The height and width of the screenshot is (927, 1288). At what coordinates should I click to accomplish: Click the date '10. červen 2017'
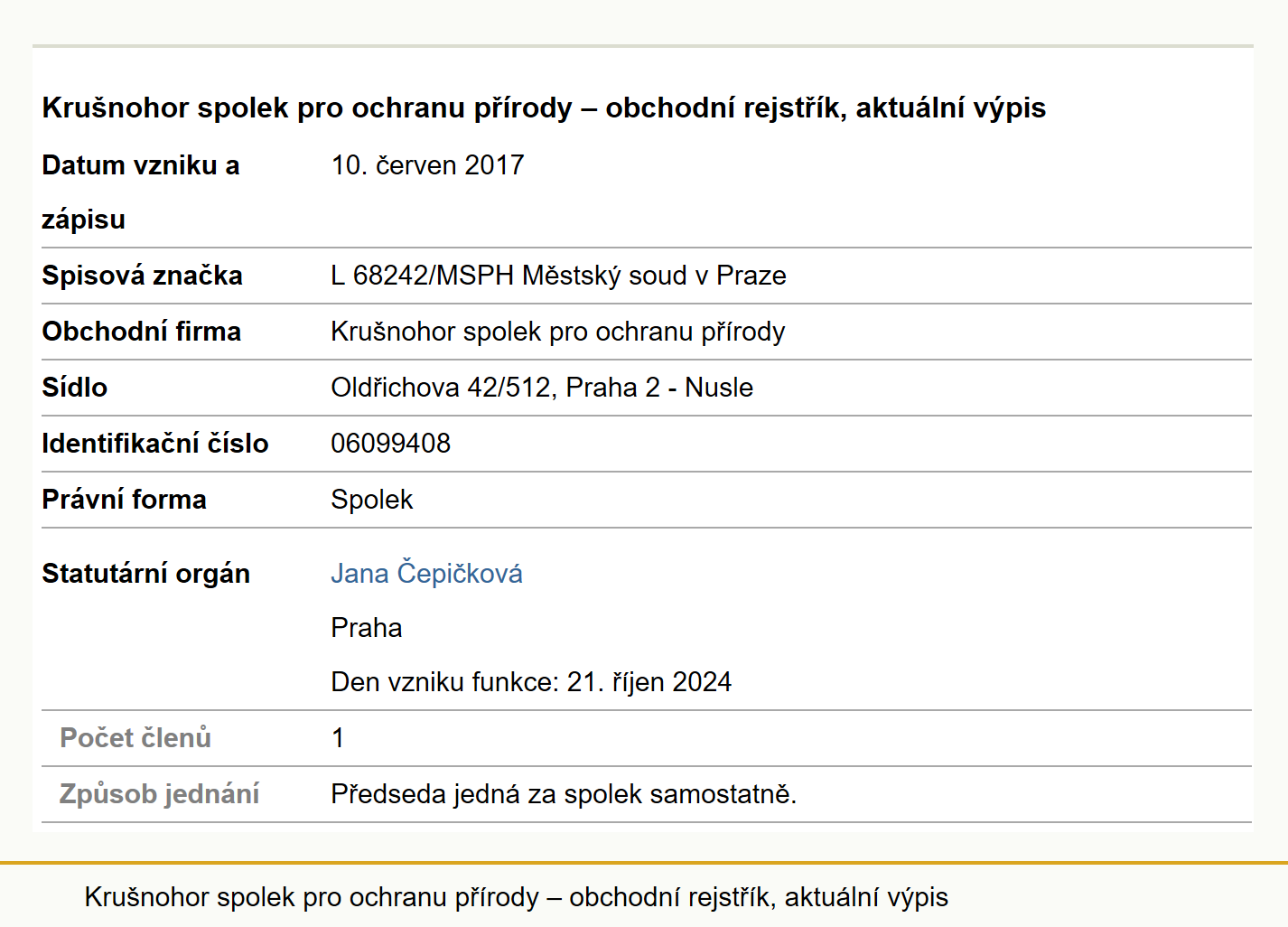point(427,165)
